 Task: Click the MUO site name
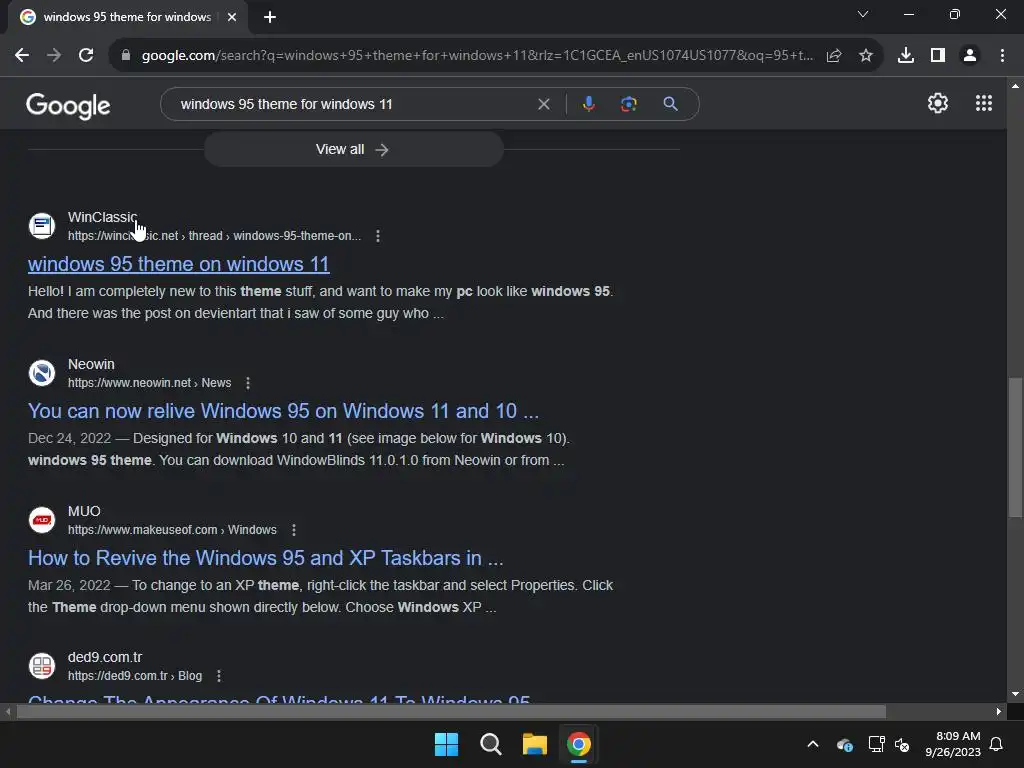tap(84, 511)
